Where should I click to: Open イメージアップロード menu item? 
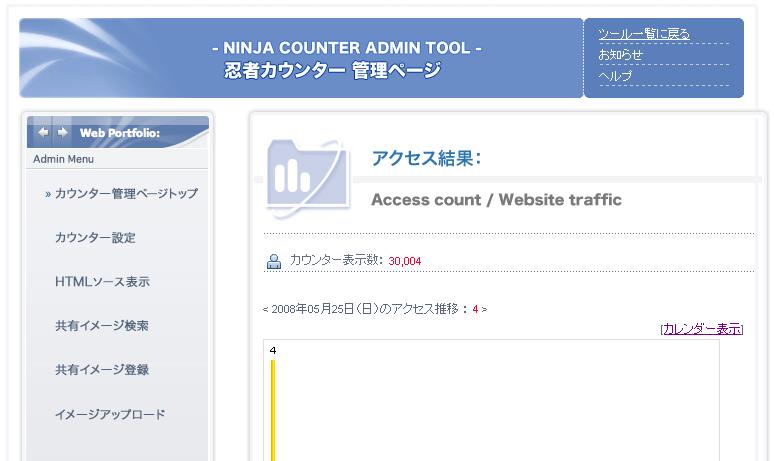click(110, 414)
